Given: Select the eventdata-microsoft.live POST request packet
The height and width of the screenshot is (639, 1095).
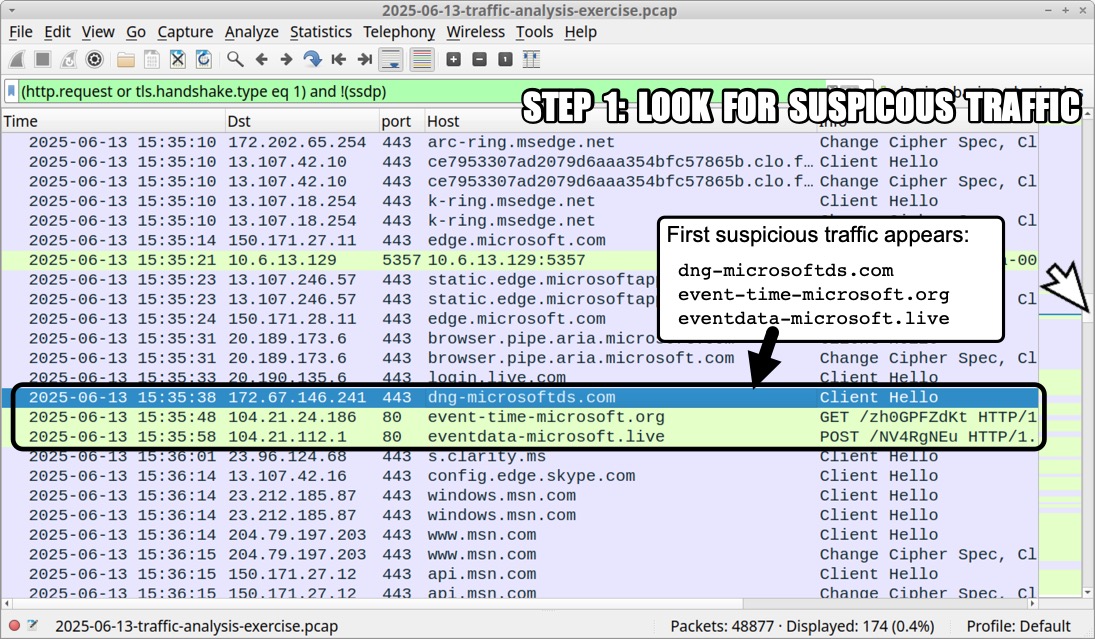Looking at the screenshot, I should (x=520, y=436).
